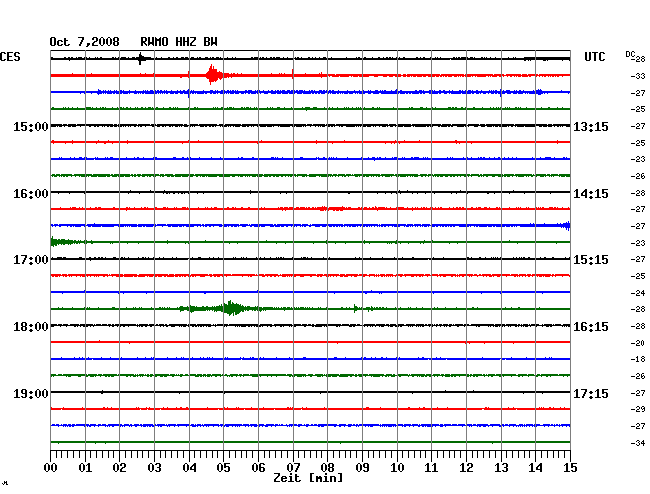The image size is (650, 494).
Task: Click minute tick label "13"
Action: click(501, 467)
